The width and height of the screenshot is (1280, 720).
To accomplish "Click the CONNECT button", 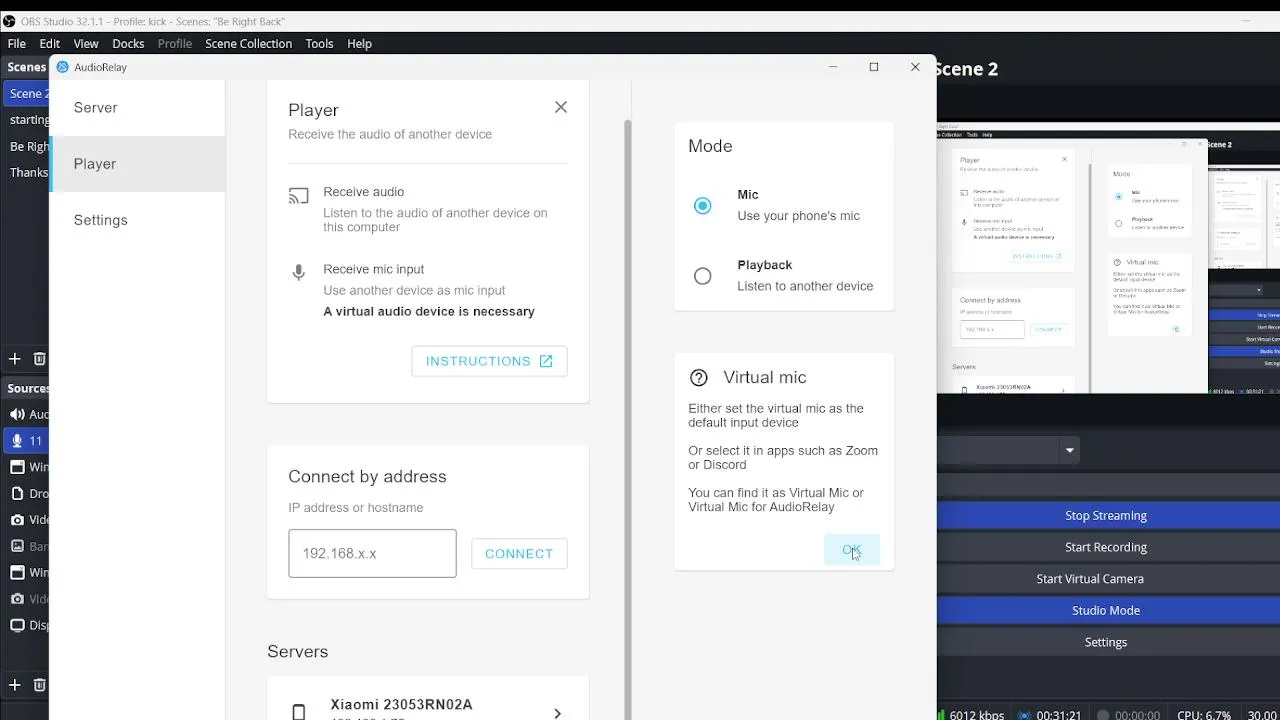I will 519,553.
